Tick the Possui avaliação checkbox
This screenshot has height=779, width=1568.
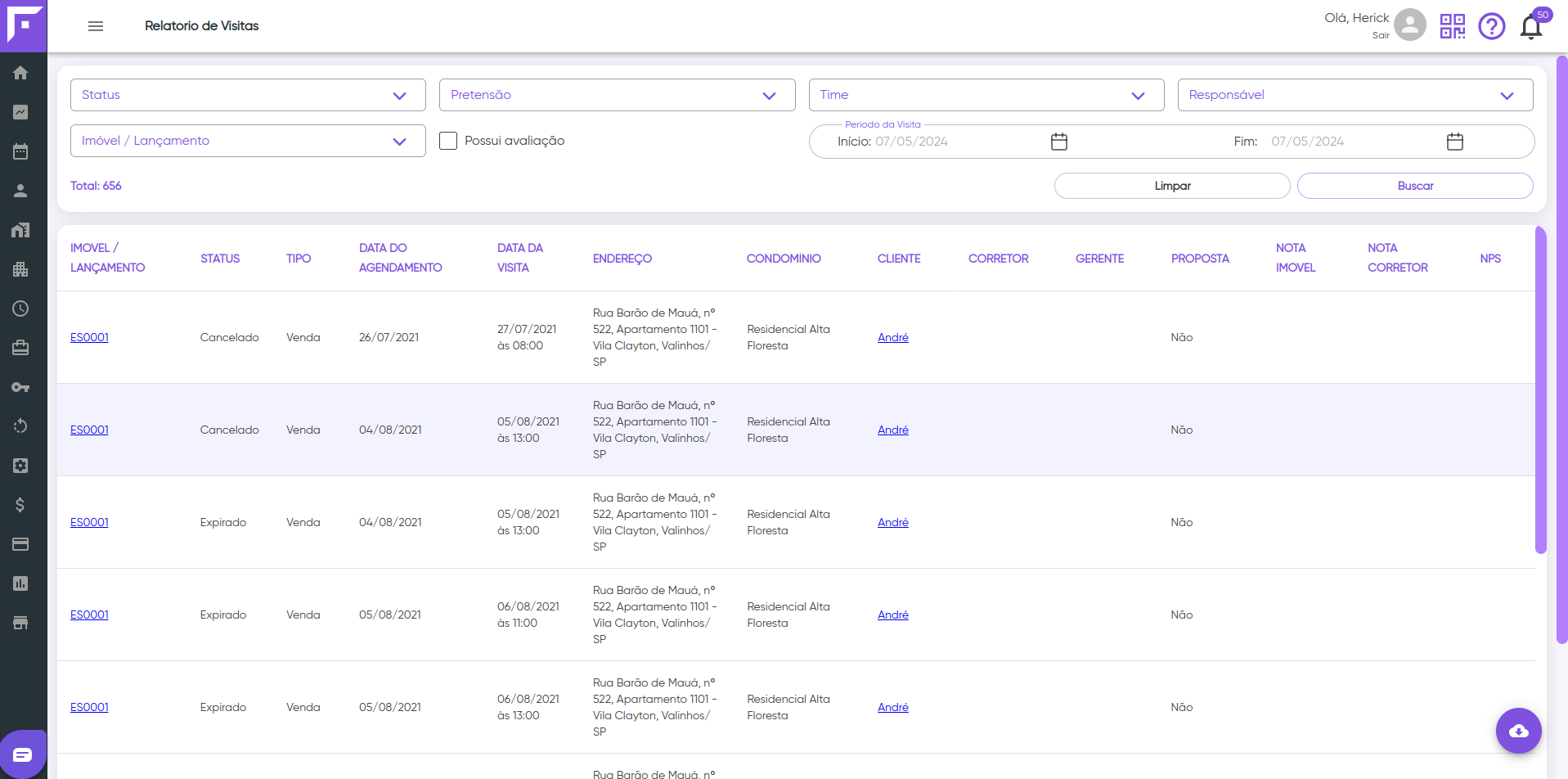(x=448, y=141)
